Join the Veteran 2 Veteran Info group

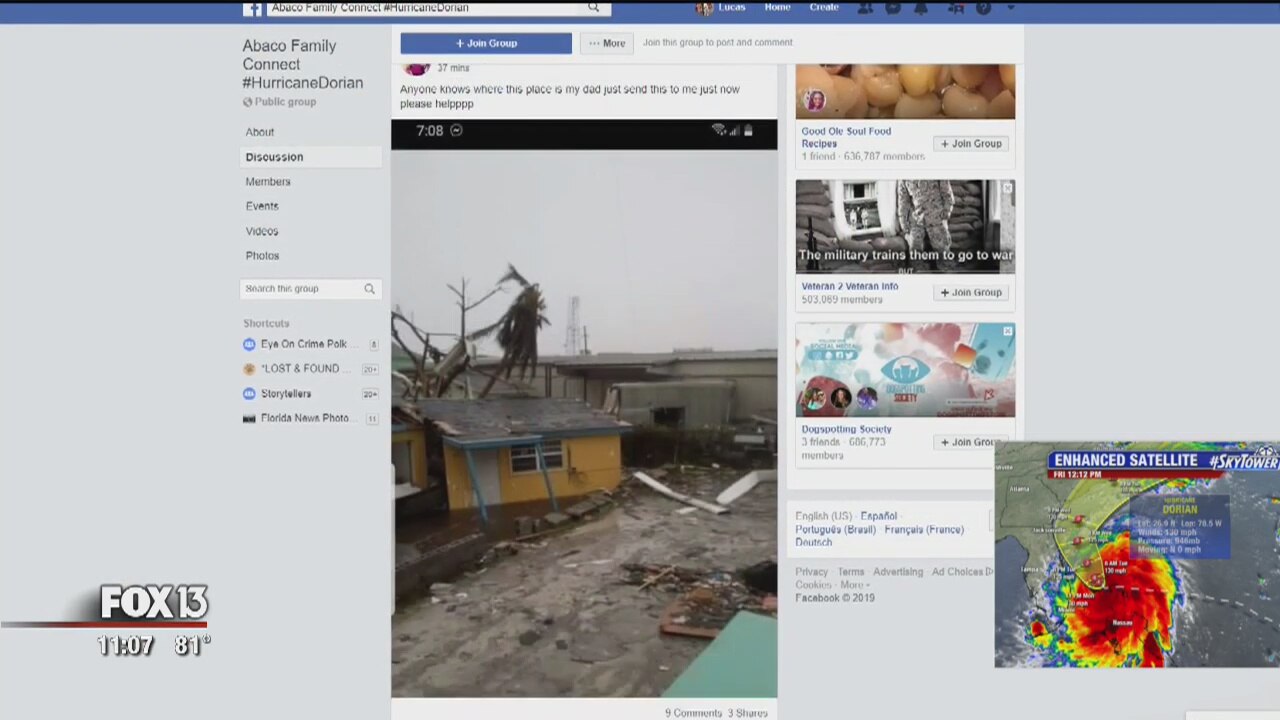point(971,293)
